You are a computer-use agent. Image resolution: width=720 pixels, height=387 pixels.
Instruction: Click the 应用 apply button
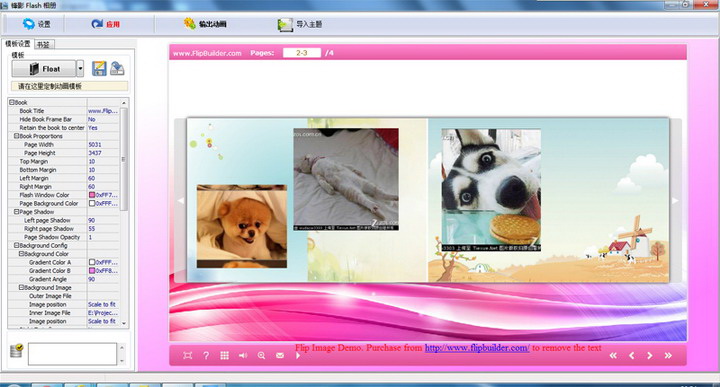(106, 24)
